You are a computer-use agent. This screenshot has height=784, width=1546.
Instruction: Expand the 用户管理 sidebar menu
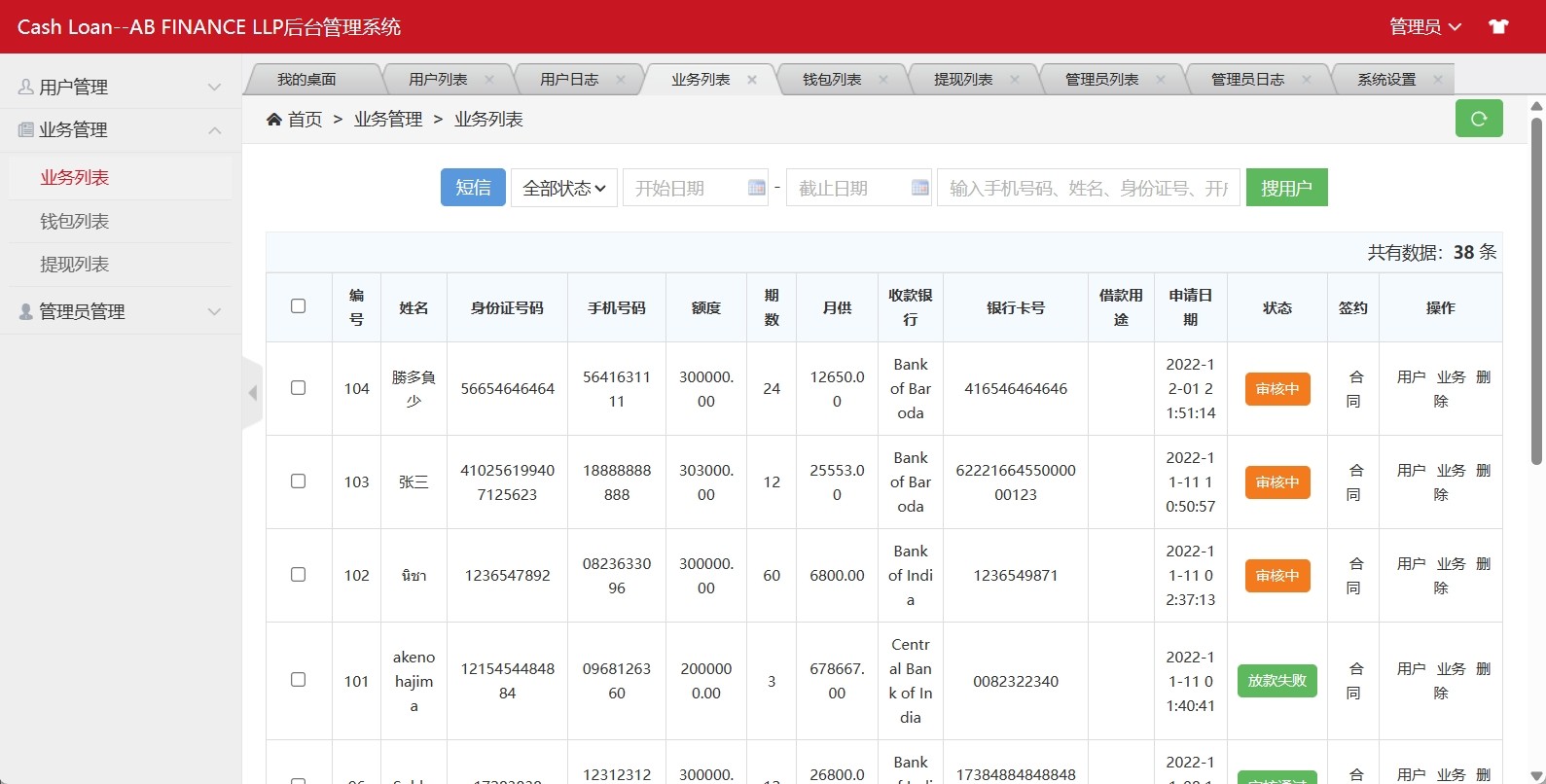coord(121,87)
